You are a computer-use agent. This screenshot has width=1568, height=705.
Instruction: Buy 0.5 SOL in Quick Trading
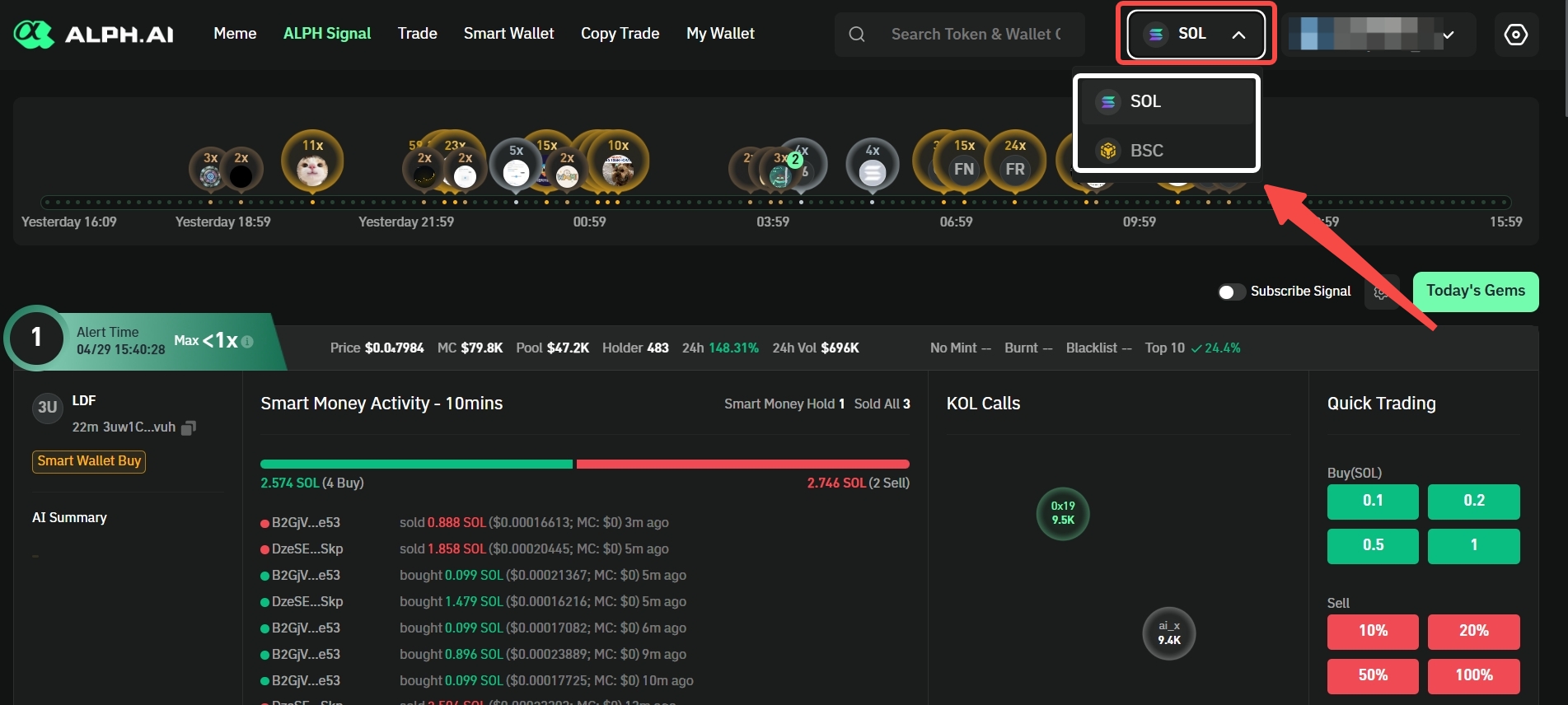[1373, 545]
